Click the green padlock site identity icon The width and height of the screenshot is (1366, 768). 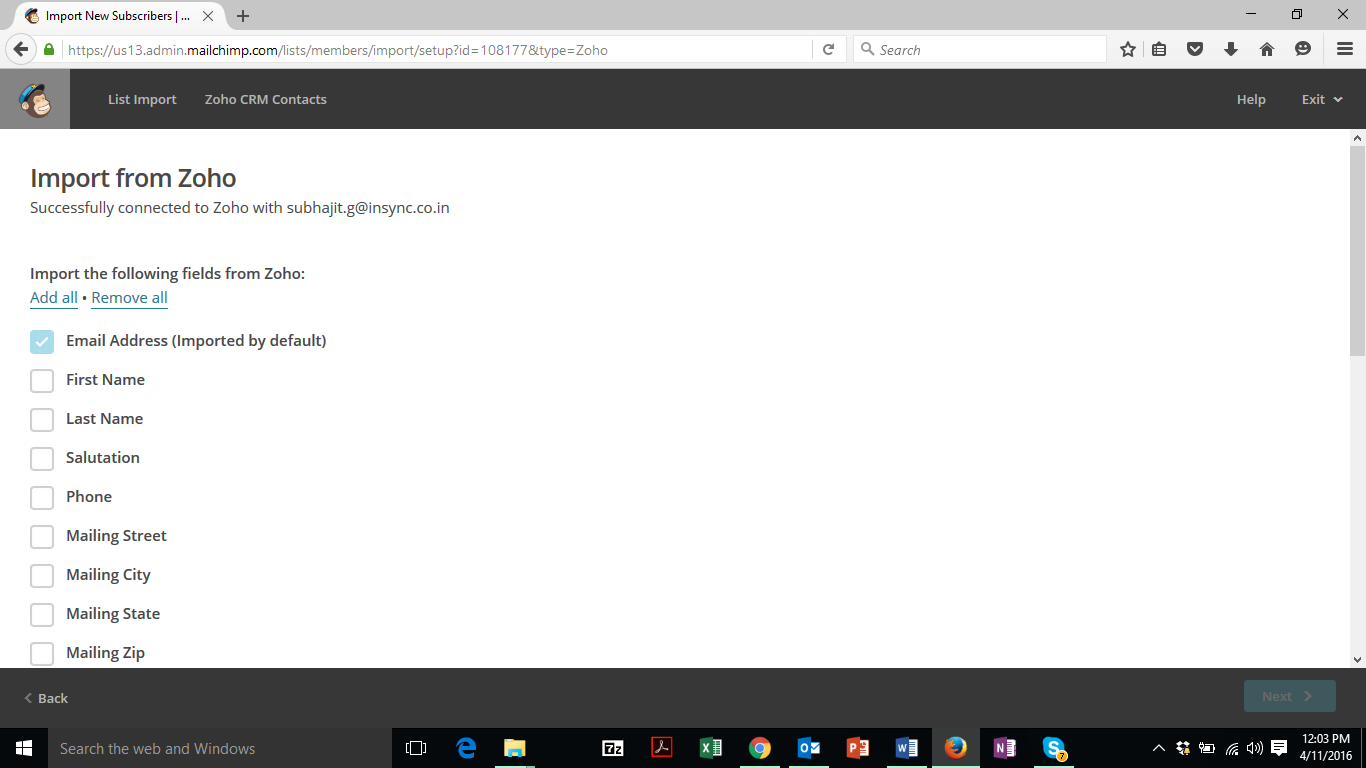tap(49, 49)
